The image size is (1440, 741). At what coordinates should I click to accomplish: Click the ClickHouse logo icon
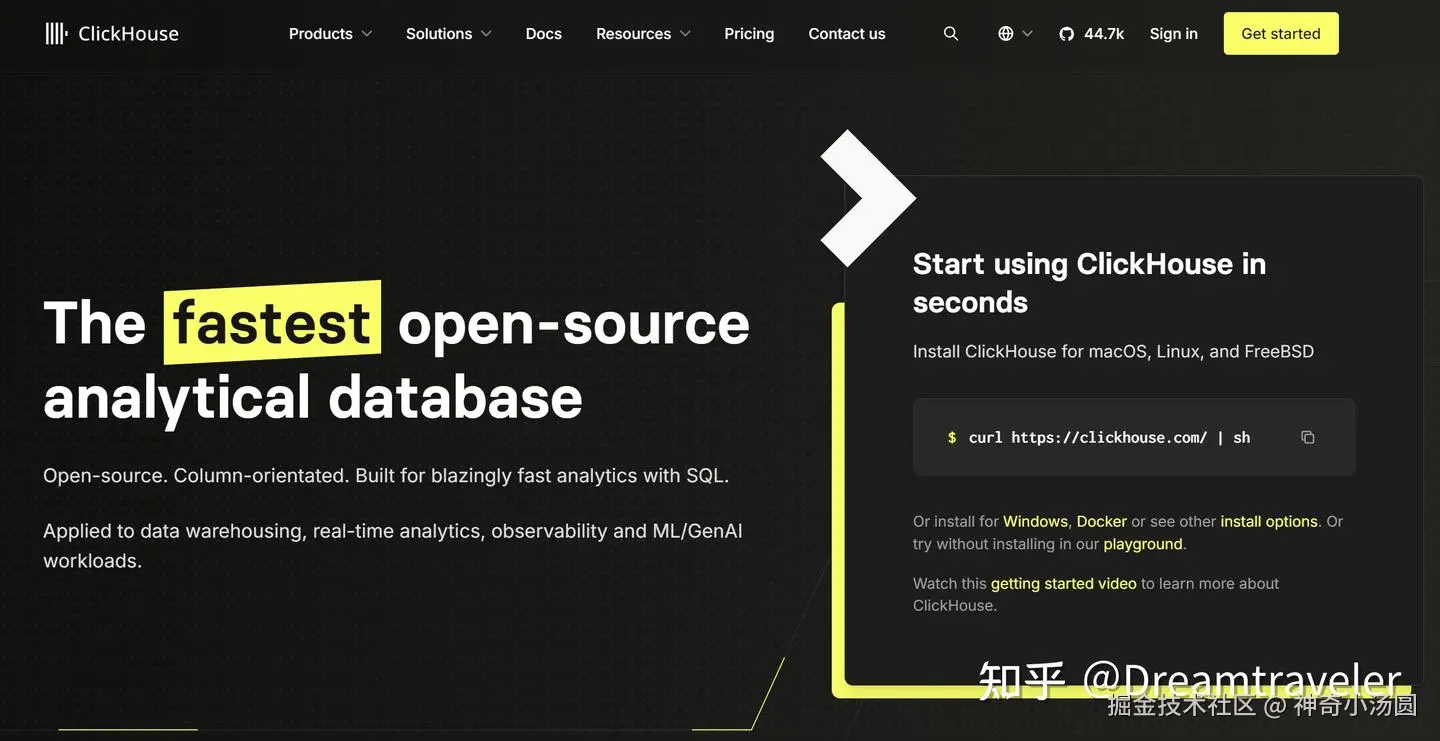coord(56,33)
